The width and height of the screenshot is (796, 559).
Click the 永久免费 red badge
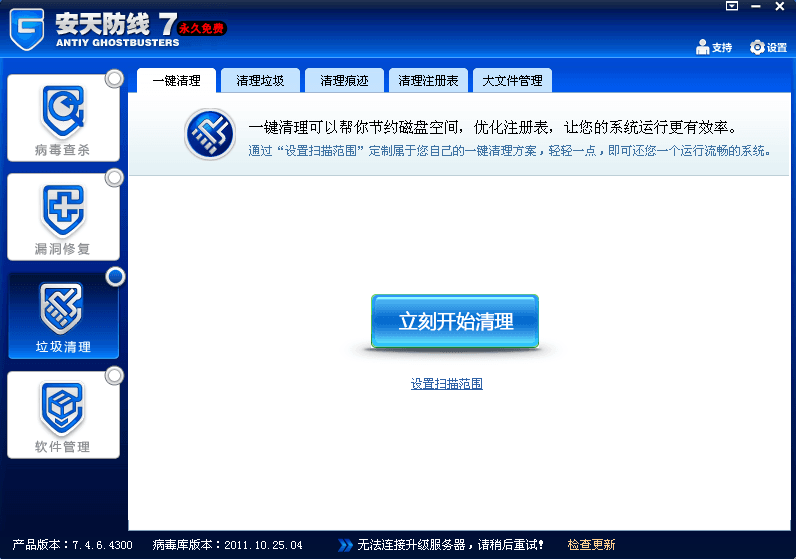pos(202,28)
